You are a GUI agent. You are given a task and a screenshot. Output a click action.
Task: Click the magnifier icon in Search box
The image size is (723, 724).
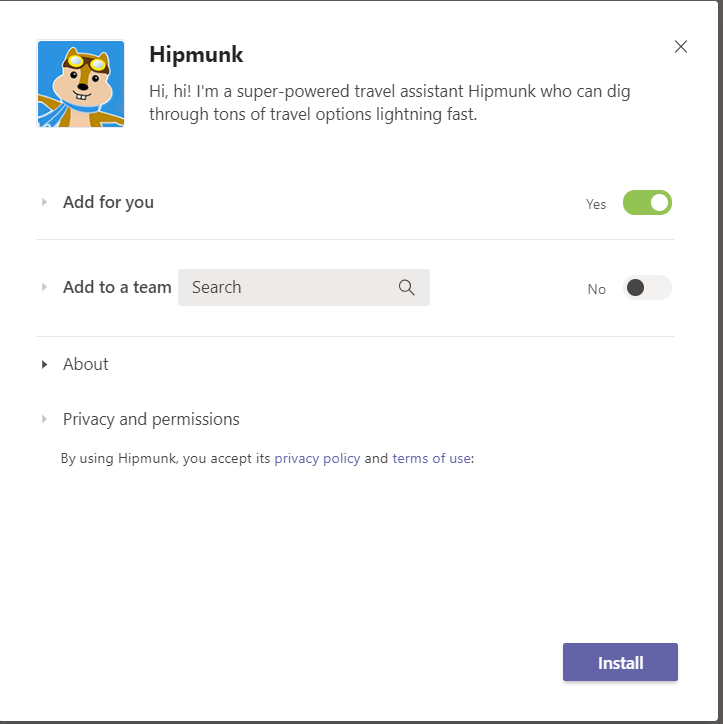click(406, 287)
